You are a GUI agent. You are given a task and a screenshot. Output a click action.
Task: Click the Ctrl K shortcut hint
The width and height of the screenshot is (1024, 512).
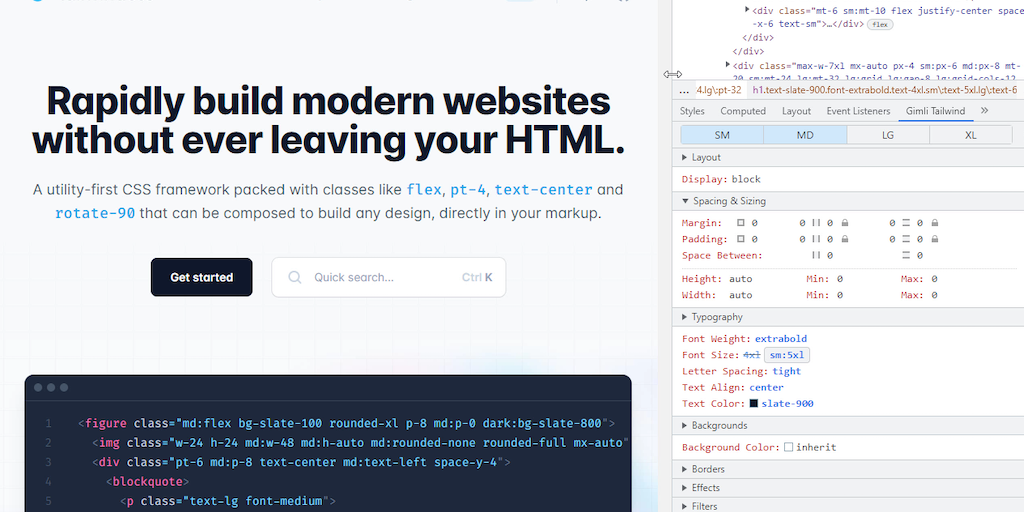[x=477, y=278]
